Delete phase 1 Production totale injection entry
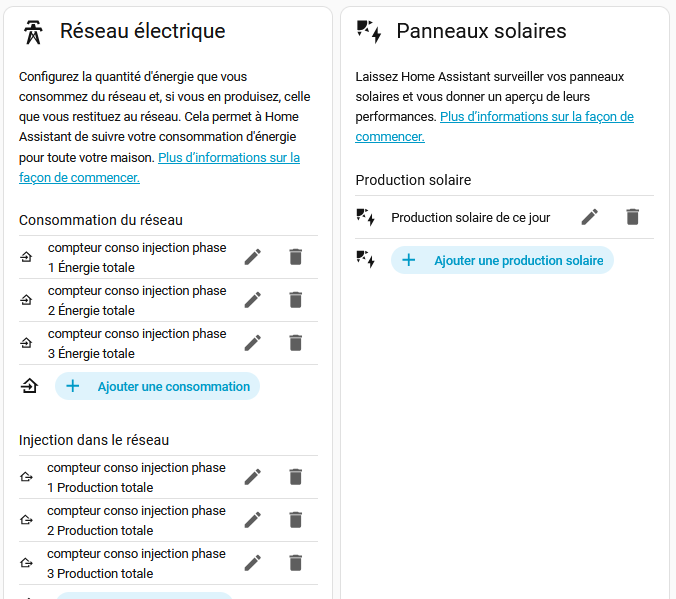 (295, 477)
